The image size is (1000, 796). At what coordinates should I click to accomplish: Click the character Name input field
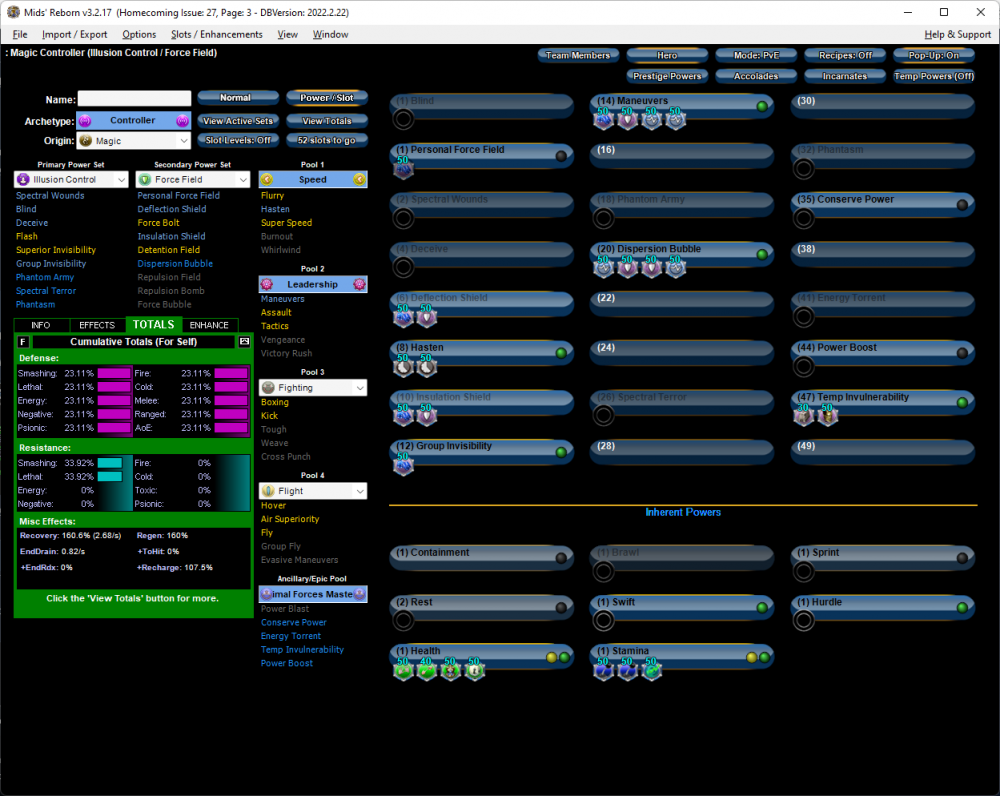coord(134,99)
